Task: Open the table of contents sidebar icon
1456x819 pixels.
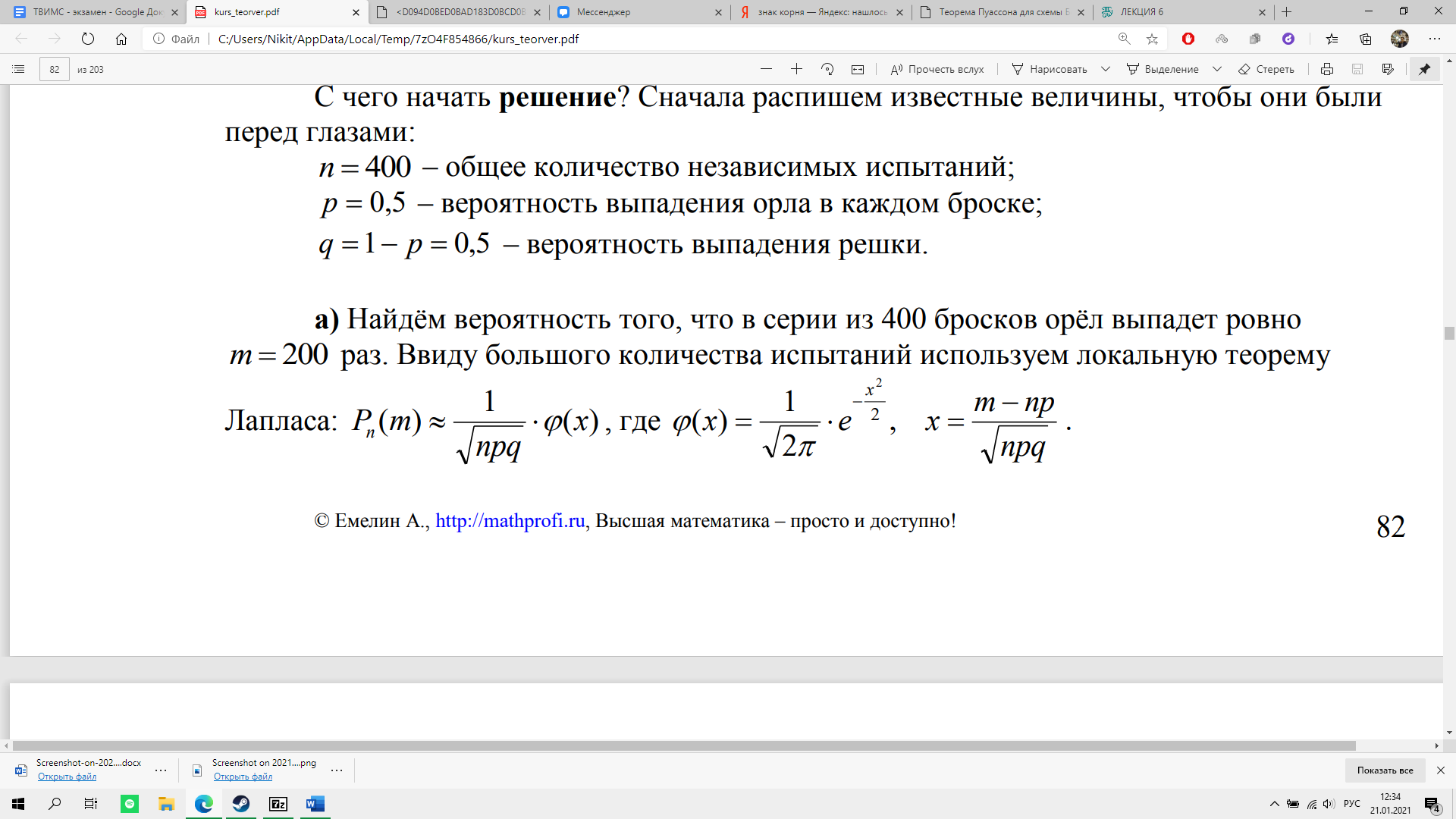Action: [19, 69]
